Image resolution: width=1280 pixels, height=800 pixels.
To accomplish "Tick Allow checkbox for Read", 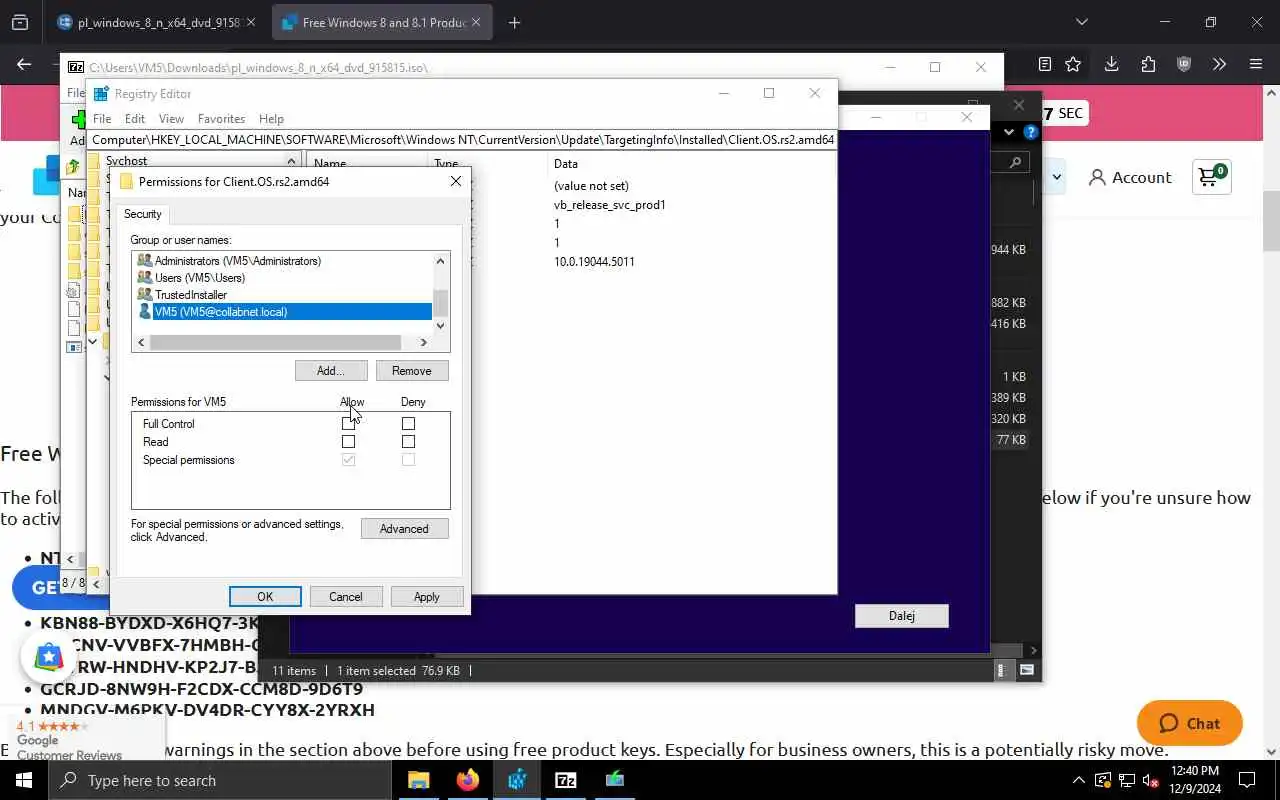I will pyautogui.click(x=348, y=441).
